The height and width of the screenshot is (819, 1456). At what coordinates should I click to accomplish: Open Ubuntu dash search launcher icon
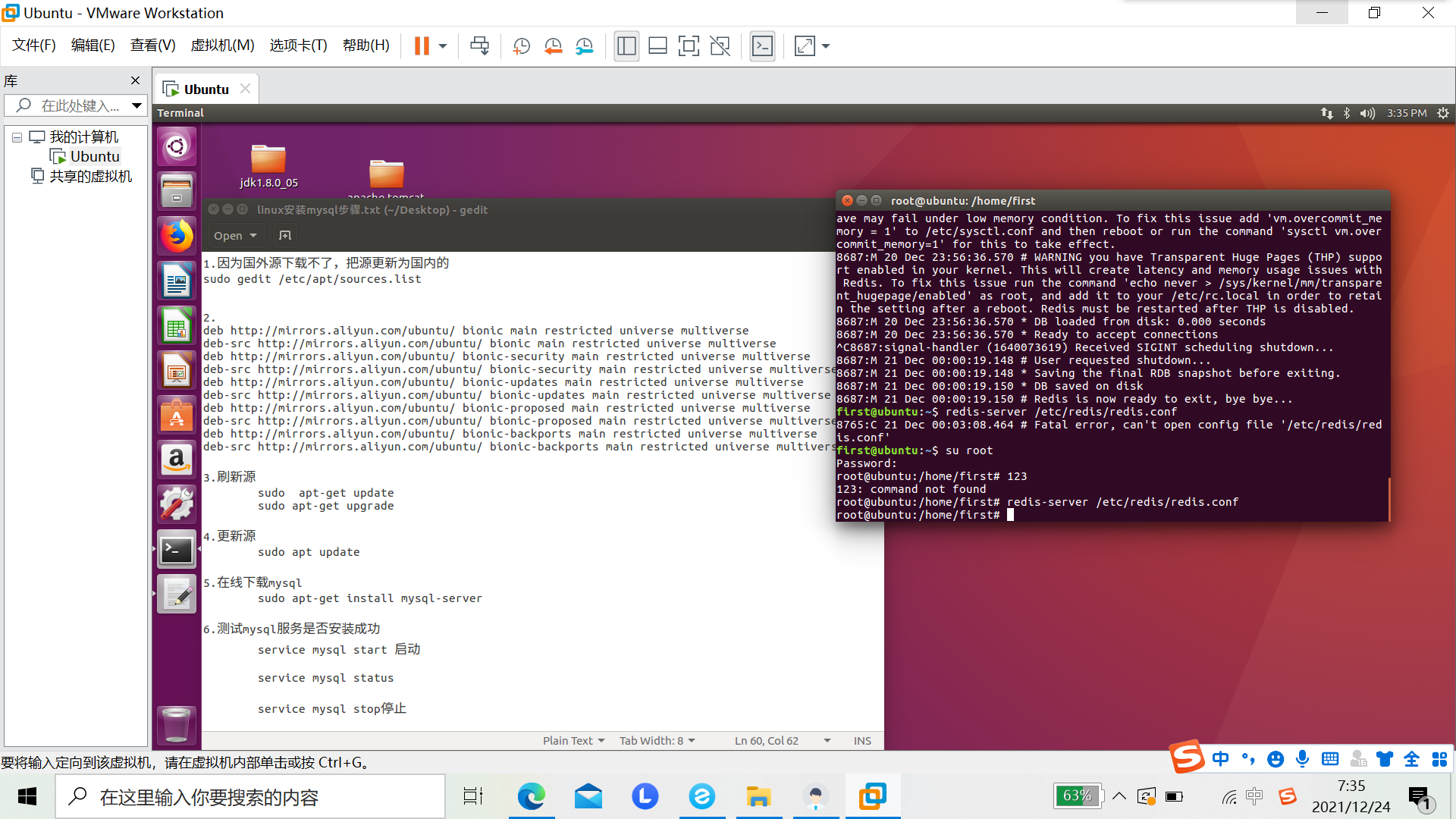[177, 146]
